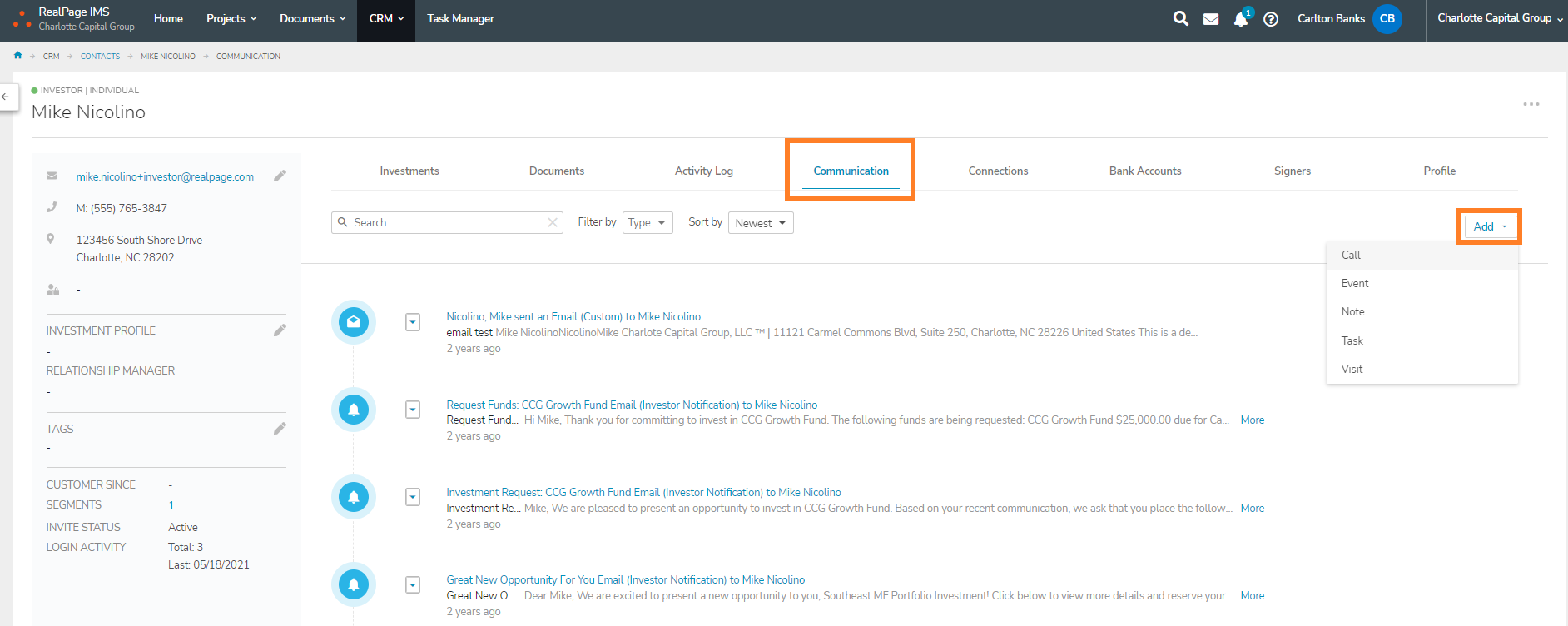
Task: Clear the search field with X
Action: click(x=552, y=222)
